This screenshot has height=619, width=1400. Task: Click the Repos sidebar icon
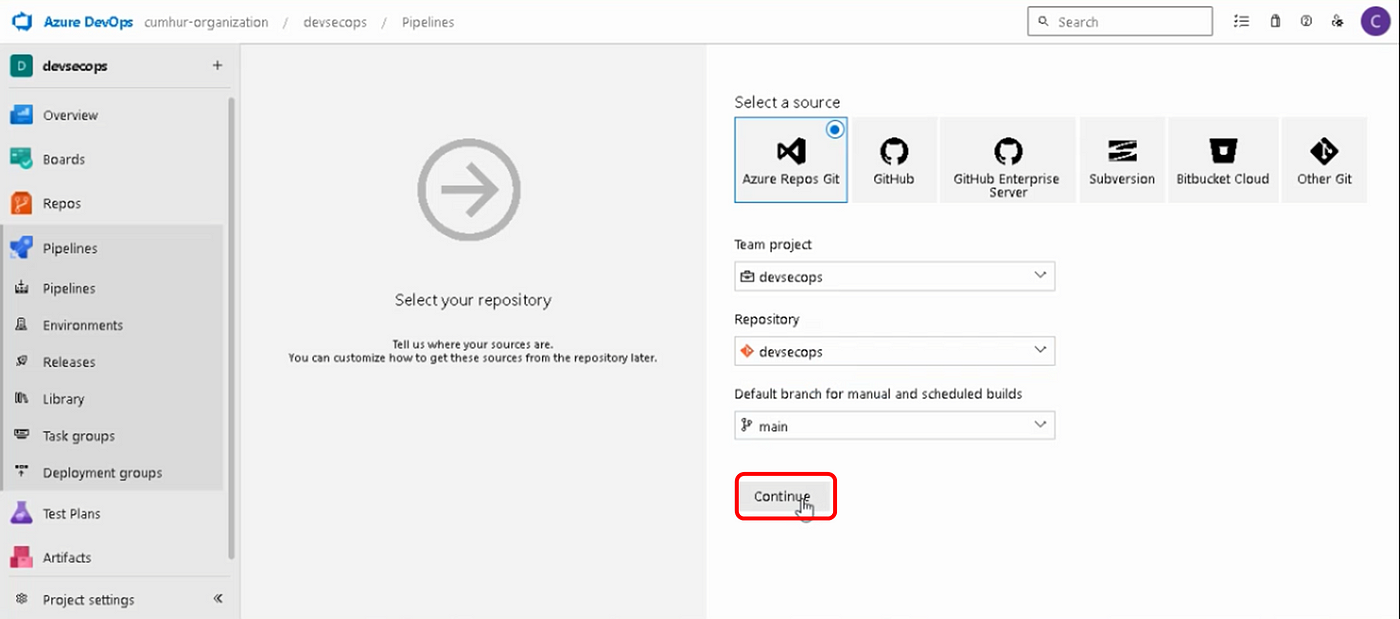21,203
